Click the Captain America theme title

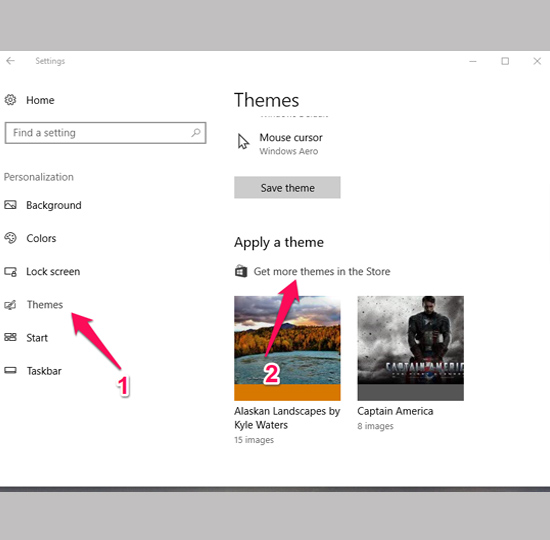point(395,411)
